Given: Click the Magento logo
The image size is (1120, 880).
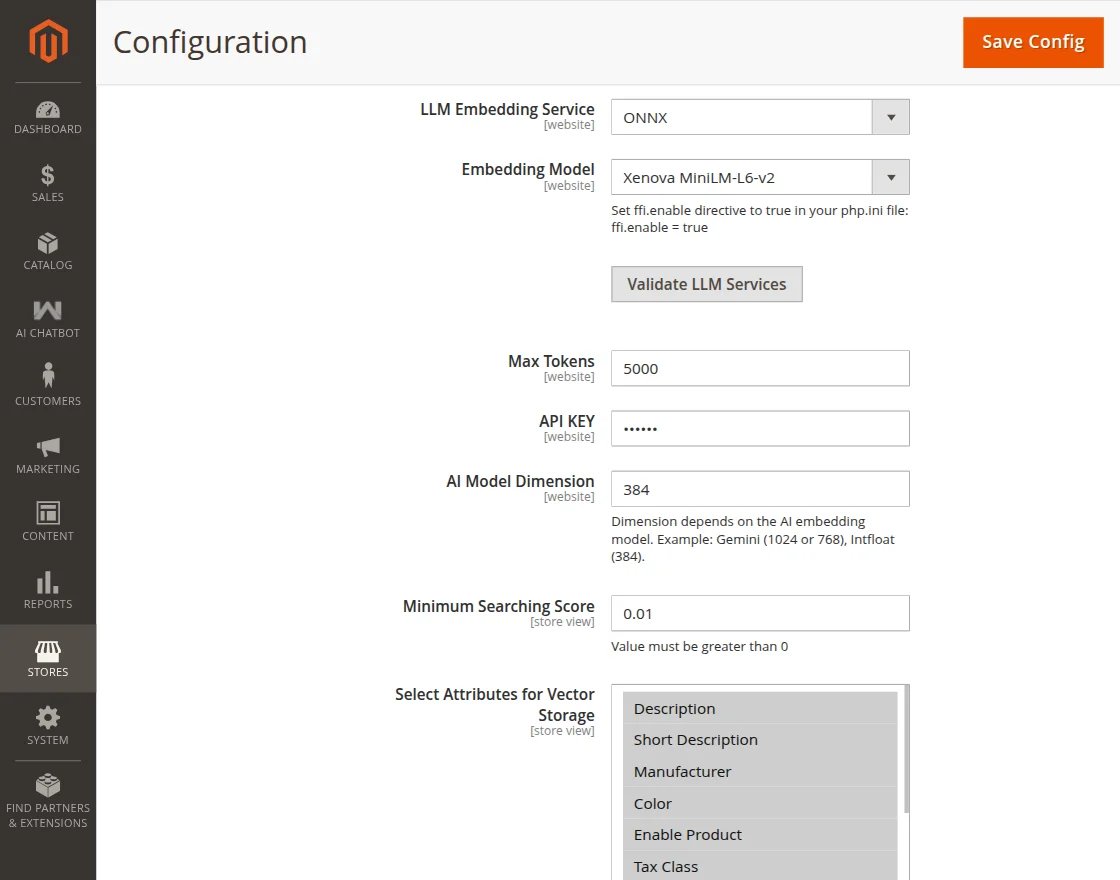Looking at the screenshot, I should 47,41.
